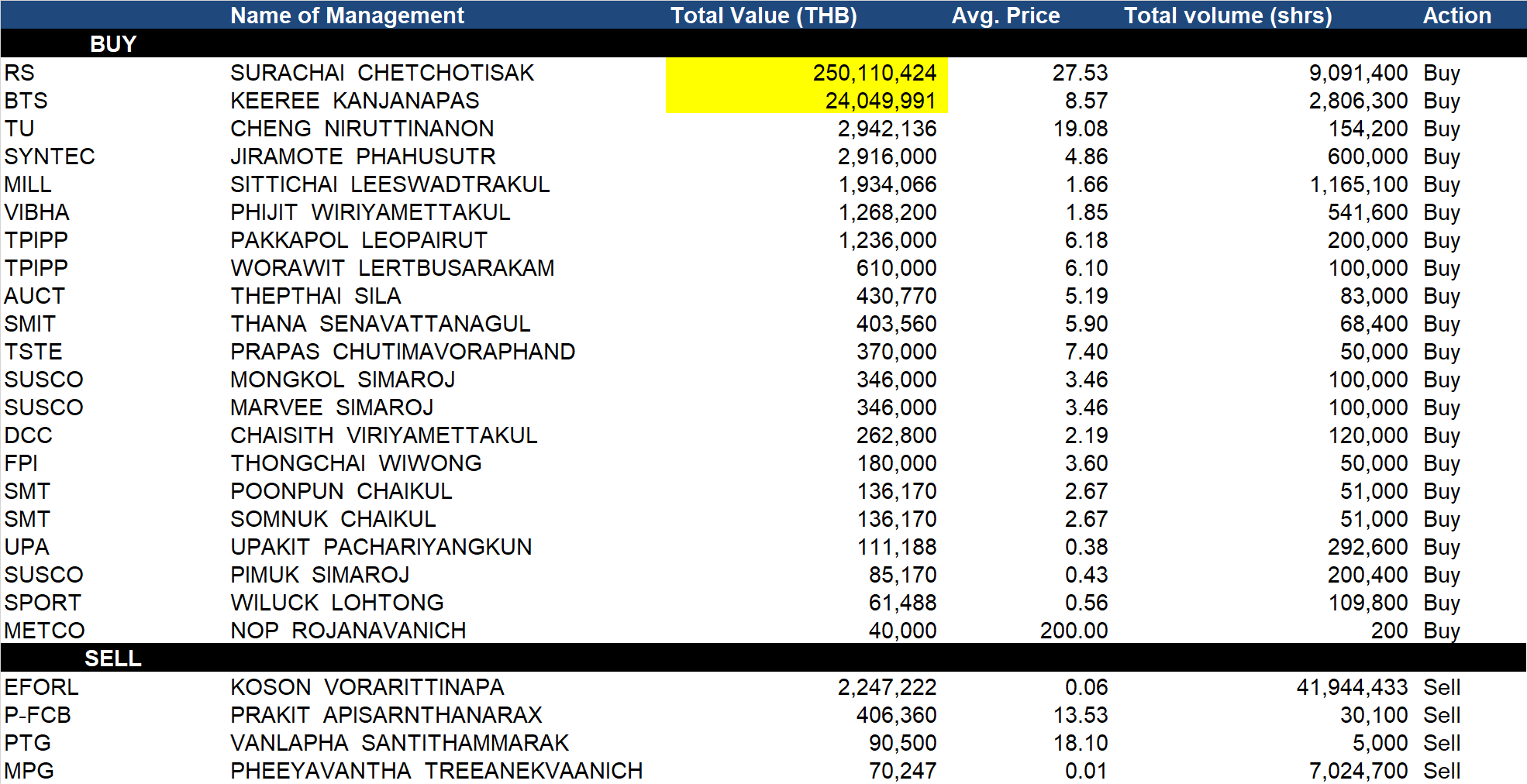Click the 'Action' column header
Viewport: 1527px width, 784px height.
click(1456, 15)
